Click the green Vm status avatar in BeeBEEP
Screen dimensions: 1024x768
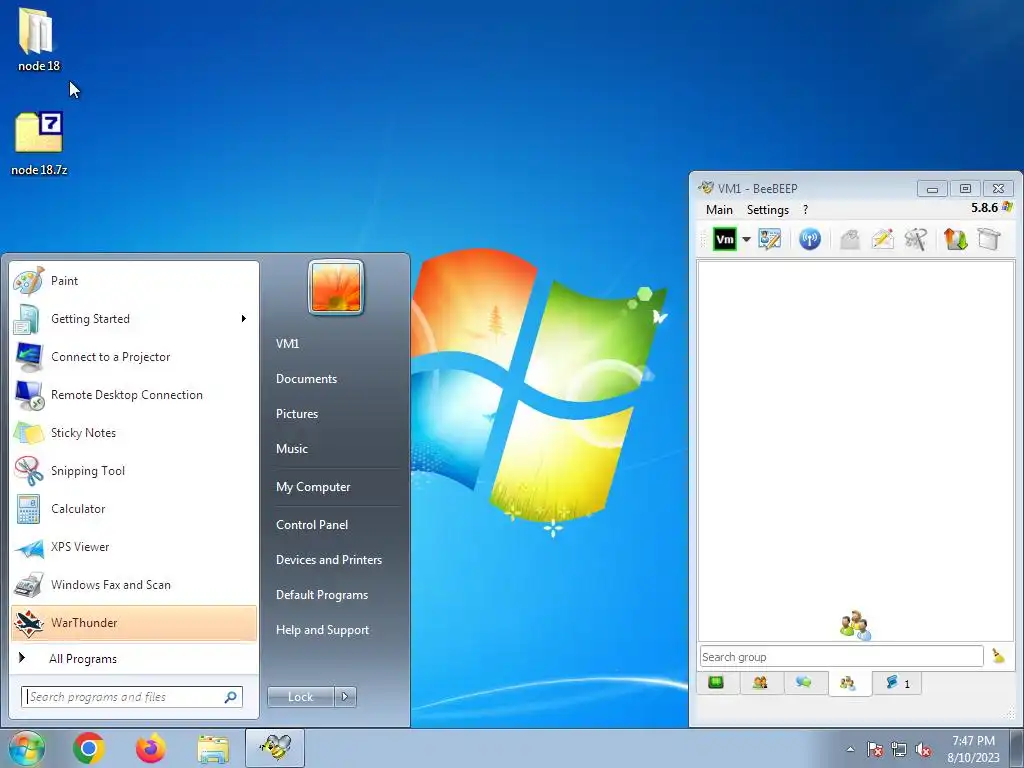pyautogui.click(x=724, y=239)
